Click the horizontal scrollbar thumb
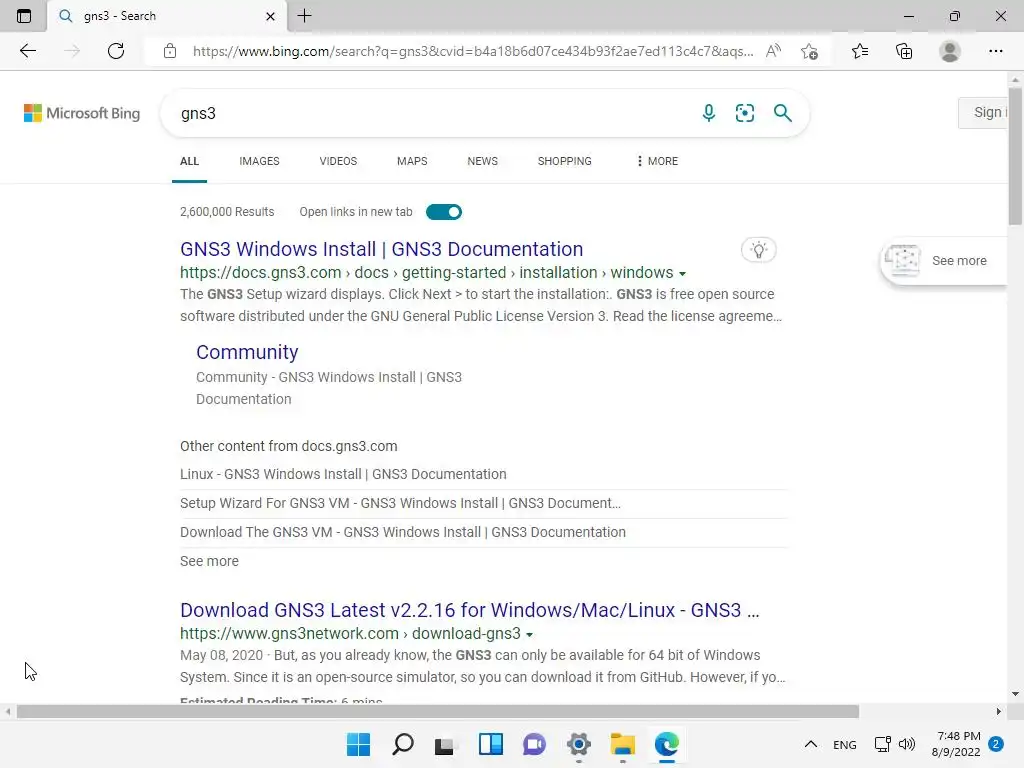Screen dimensions: 1024x768 [x=438, y=711]
